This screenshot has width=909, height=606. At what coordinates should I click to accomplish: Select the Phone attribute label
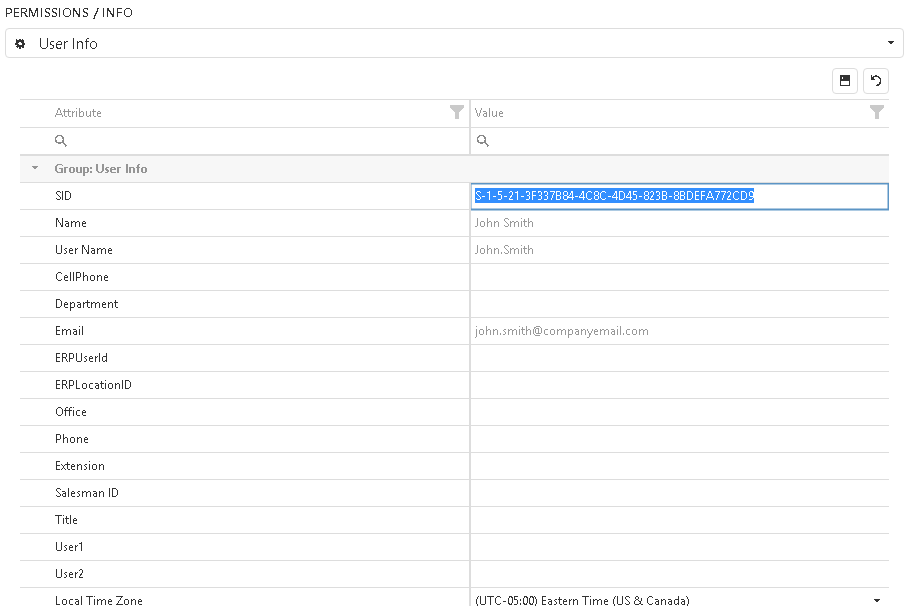point(72,439)
